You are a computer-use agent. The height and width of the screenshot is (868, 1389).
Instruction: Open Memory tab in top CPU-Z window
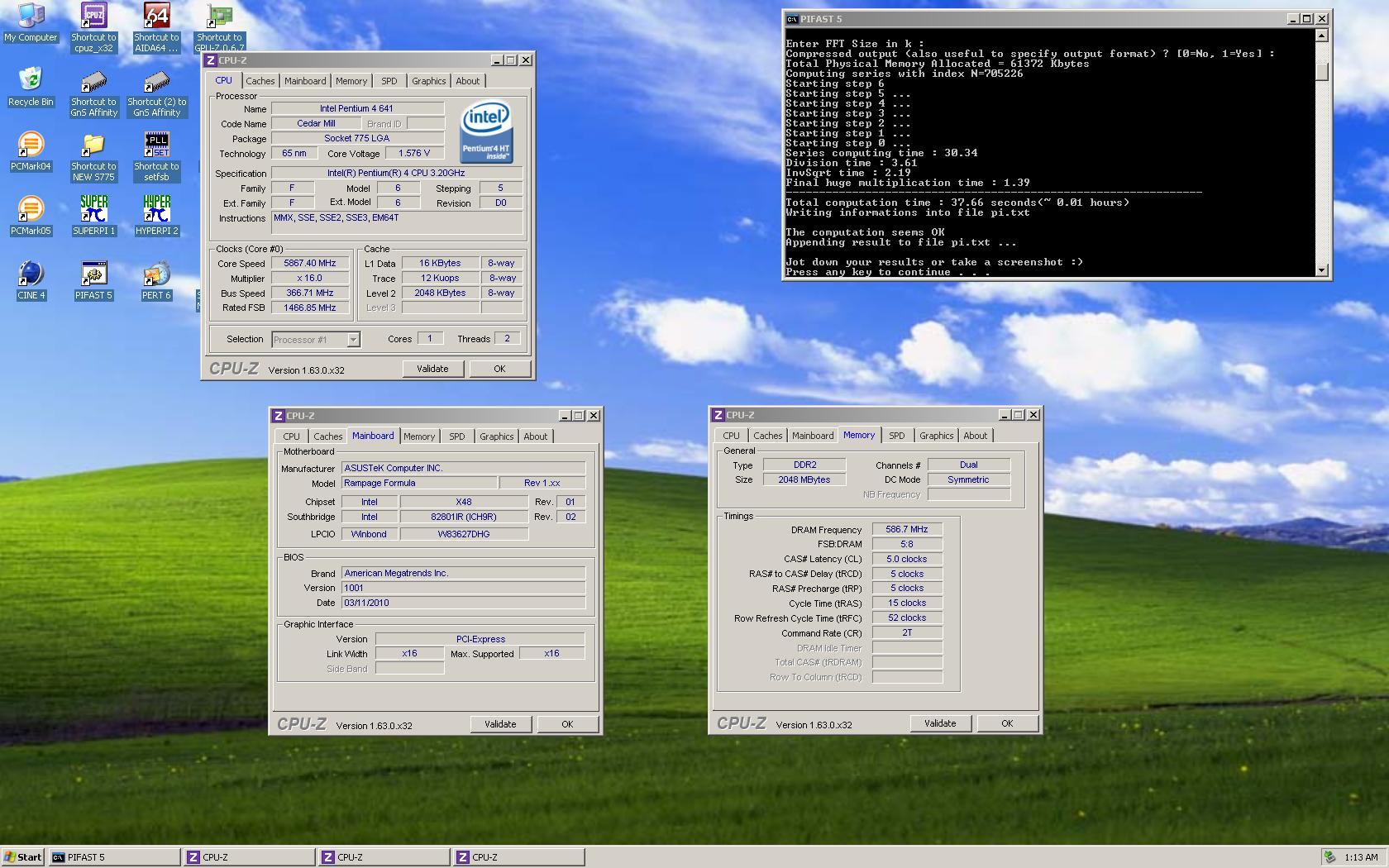coord(351,81)
